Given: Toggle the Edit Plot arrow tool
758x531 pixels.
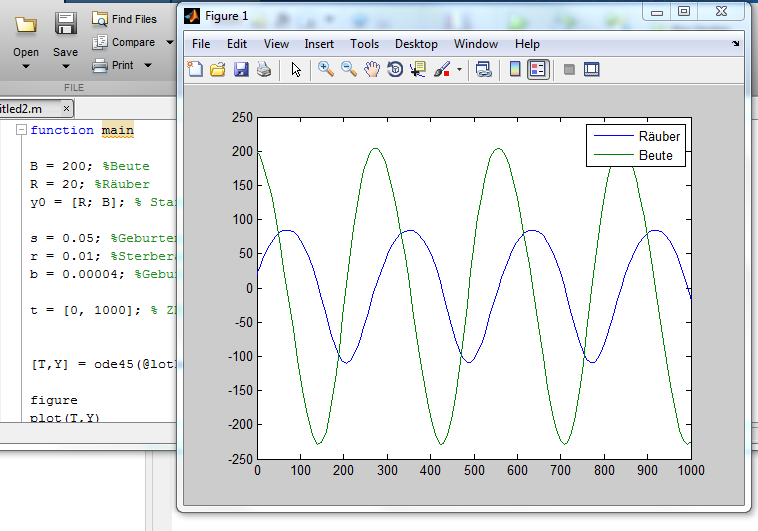Looking at the screenshot, I should pos(295,69).
